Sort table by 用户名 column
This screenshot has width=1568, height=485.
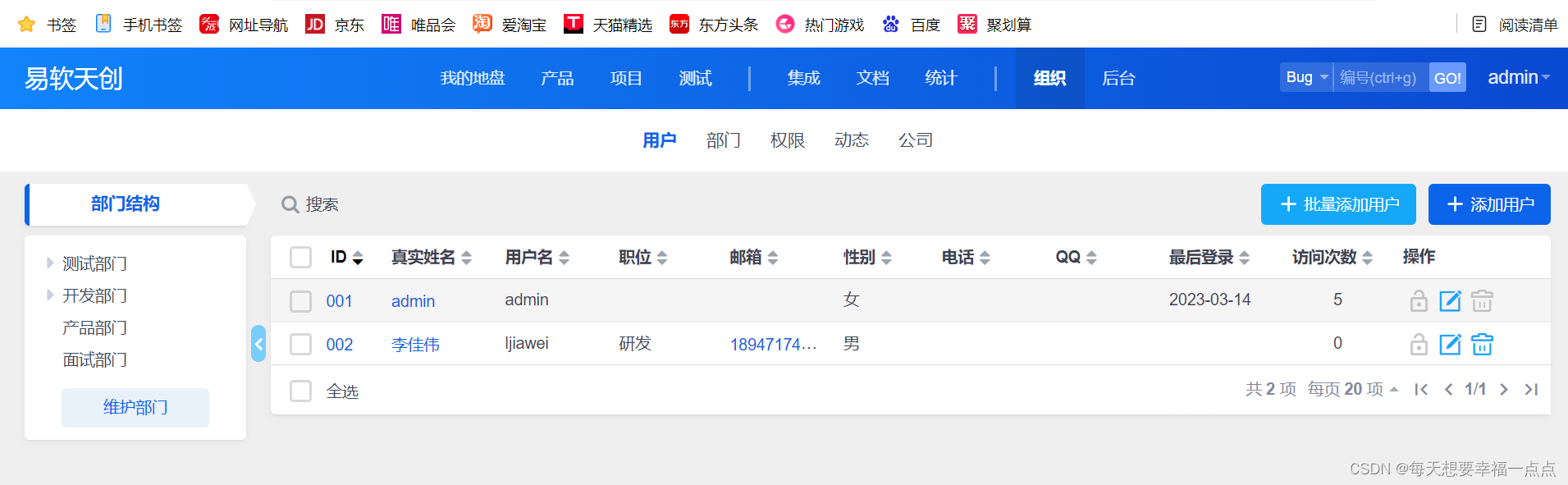tap(537, 257)
